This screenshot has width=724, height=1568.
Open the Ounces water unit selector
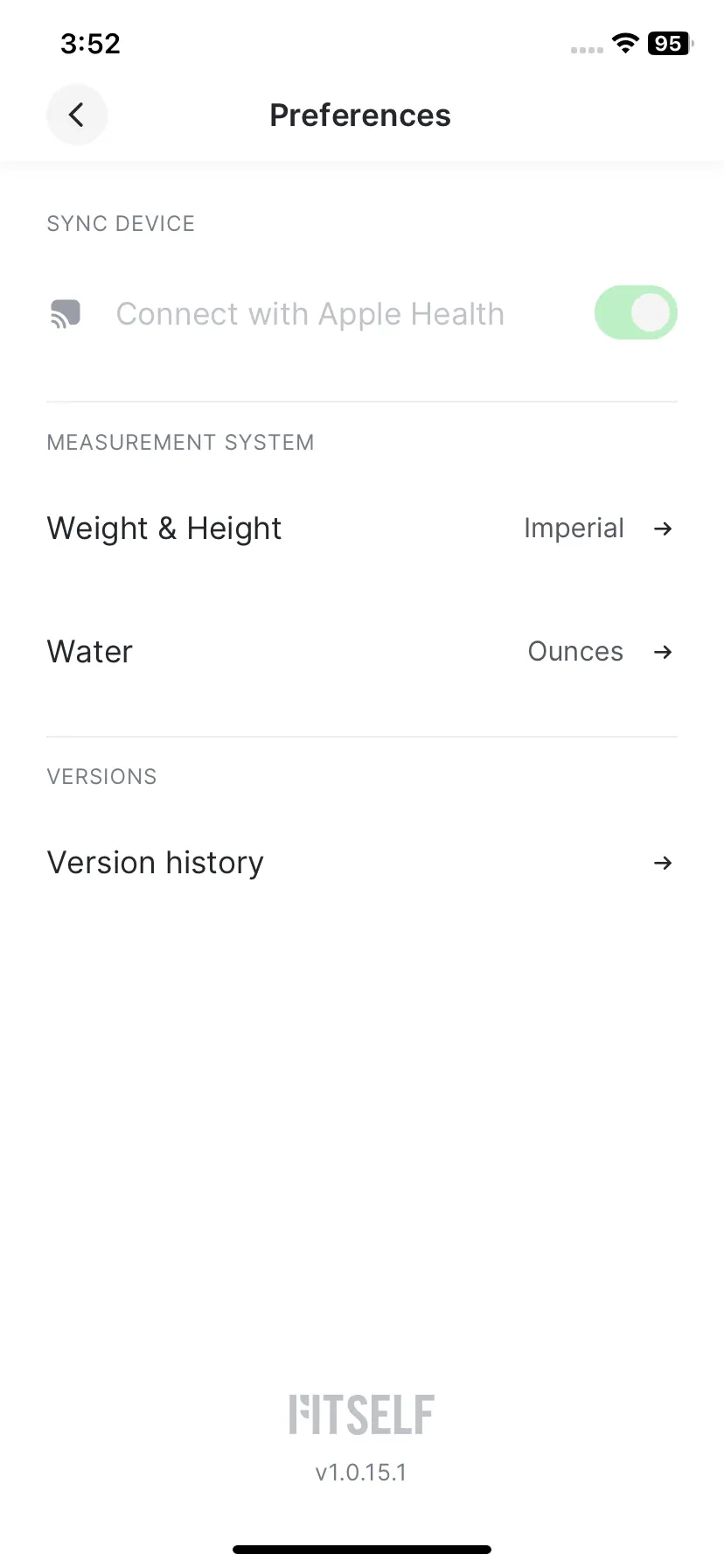575,652
